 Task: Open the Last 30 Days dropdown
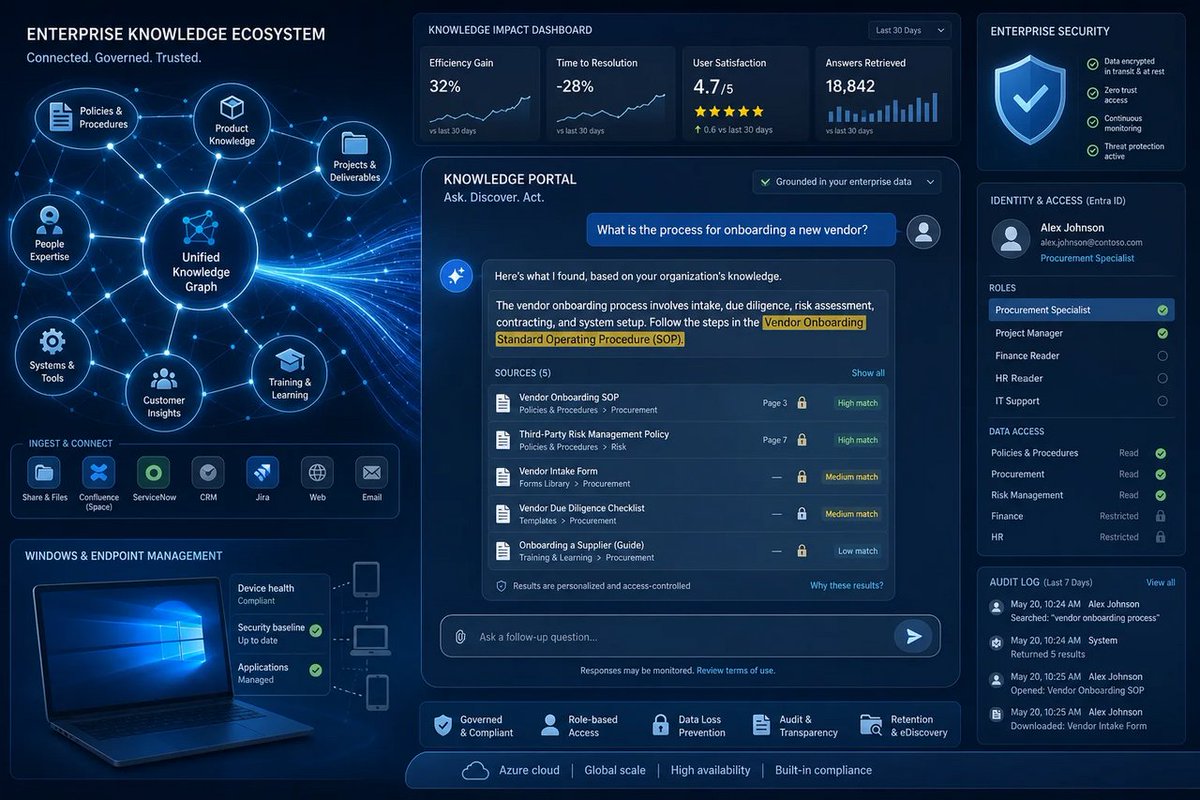[908, 30]
